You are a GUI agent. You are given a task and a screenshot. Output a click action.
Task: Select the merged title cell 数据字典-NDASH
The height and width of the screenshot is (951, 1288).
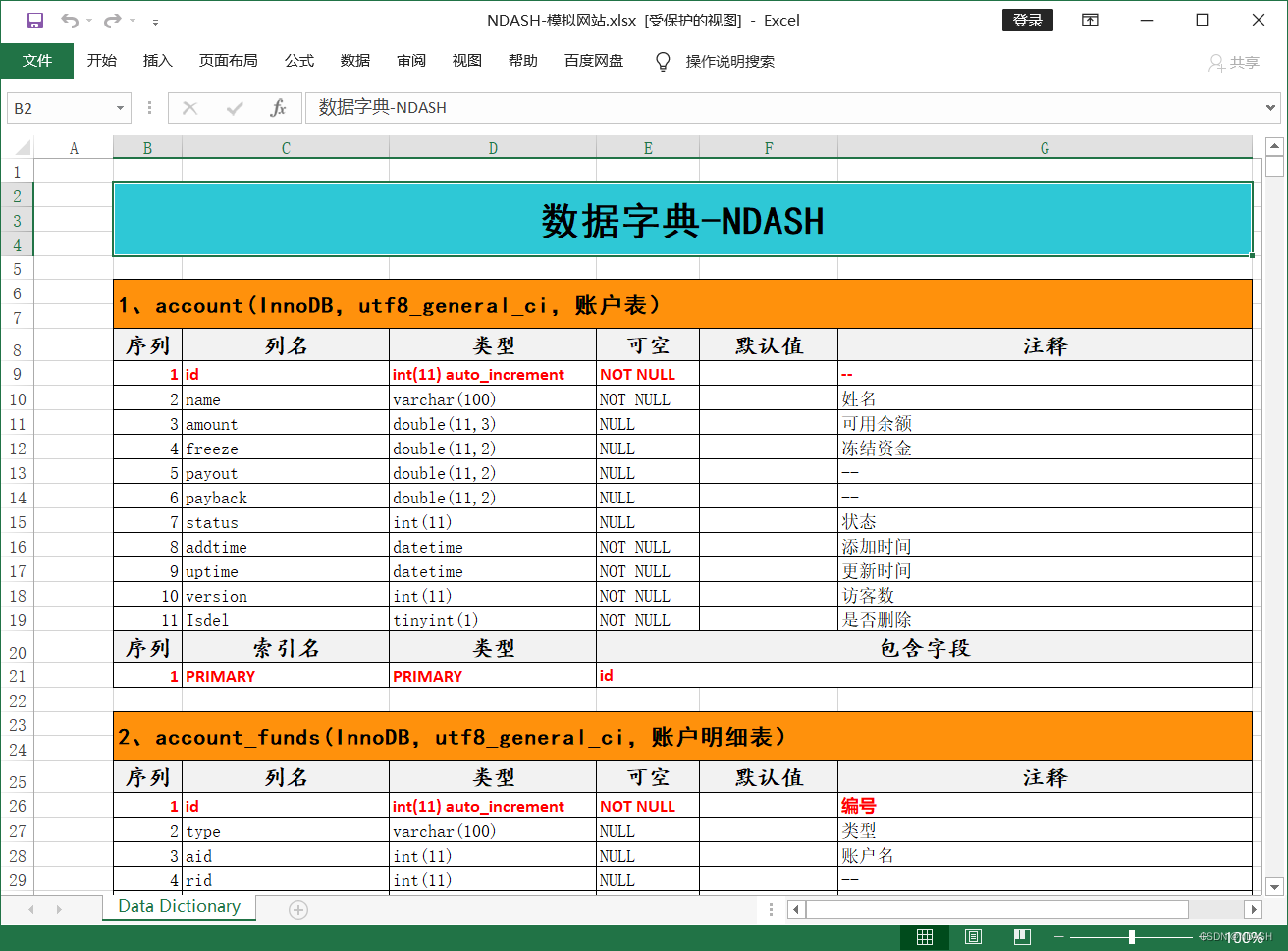(682, 219)
